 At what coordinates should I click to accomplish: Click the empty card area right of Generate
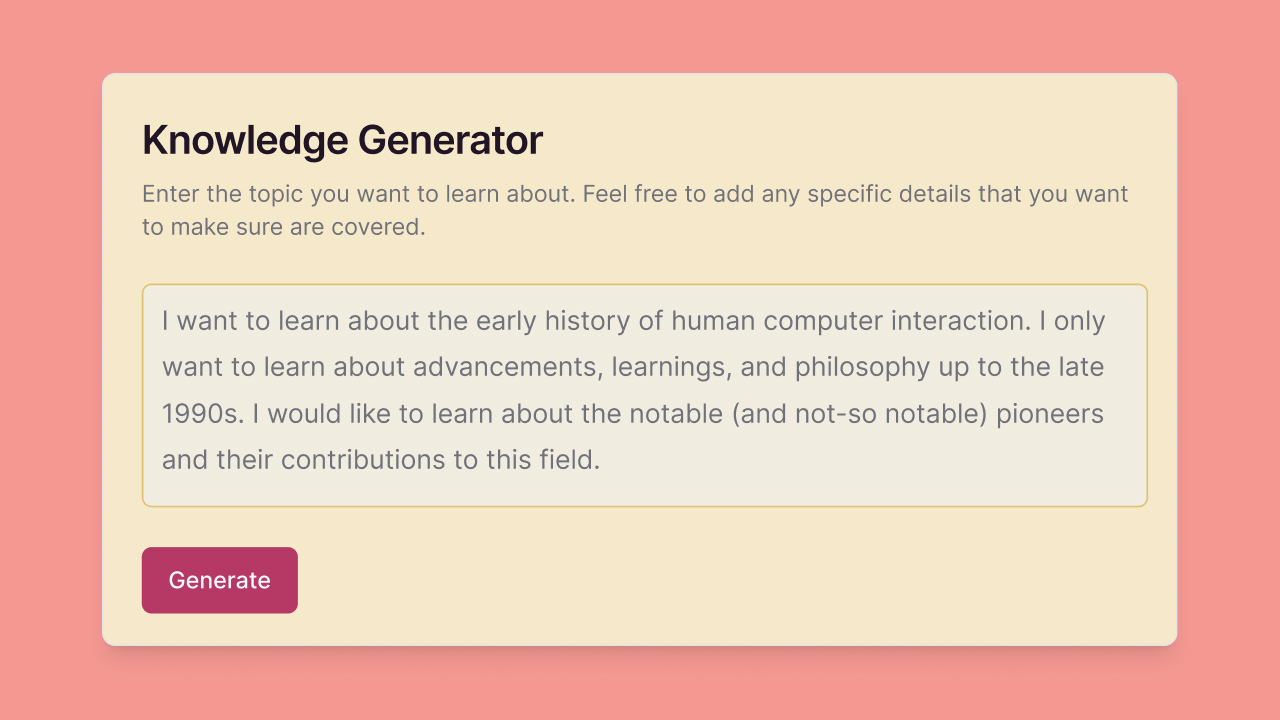(700, 580)
